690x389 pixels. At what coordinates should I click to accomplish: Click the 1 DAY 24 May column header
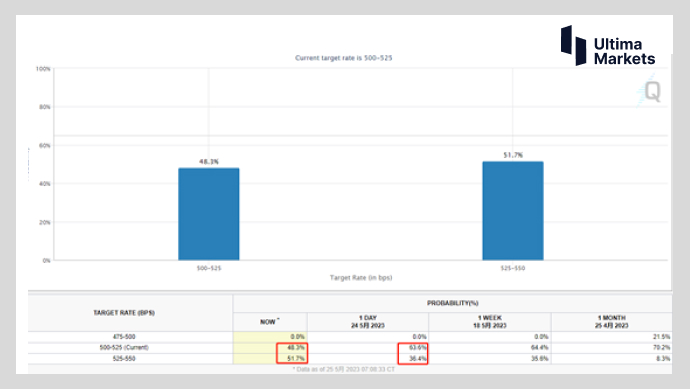pyautogui.click(x=368, y=322)
